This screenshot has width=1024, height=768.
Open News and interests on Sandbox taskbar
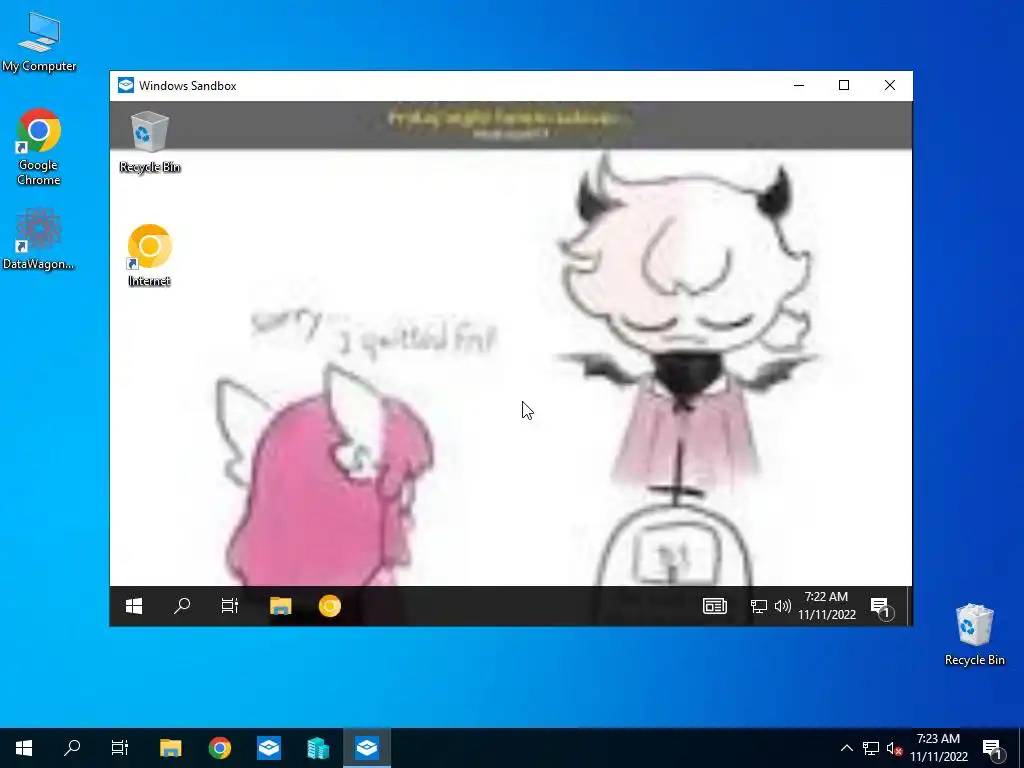[714, 606]
